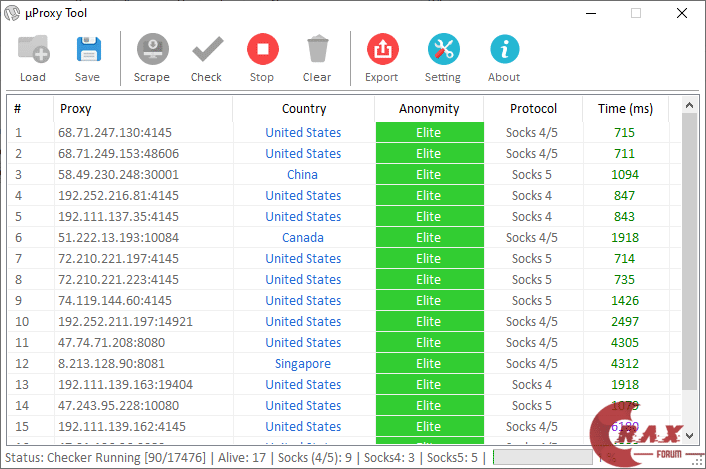Sort by the Anonymity column header
This screenshot has width=706, height=469.
[x=429, y=109]
